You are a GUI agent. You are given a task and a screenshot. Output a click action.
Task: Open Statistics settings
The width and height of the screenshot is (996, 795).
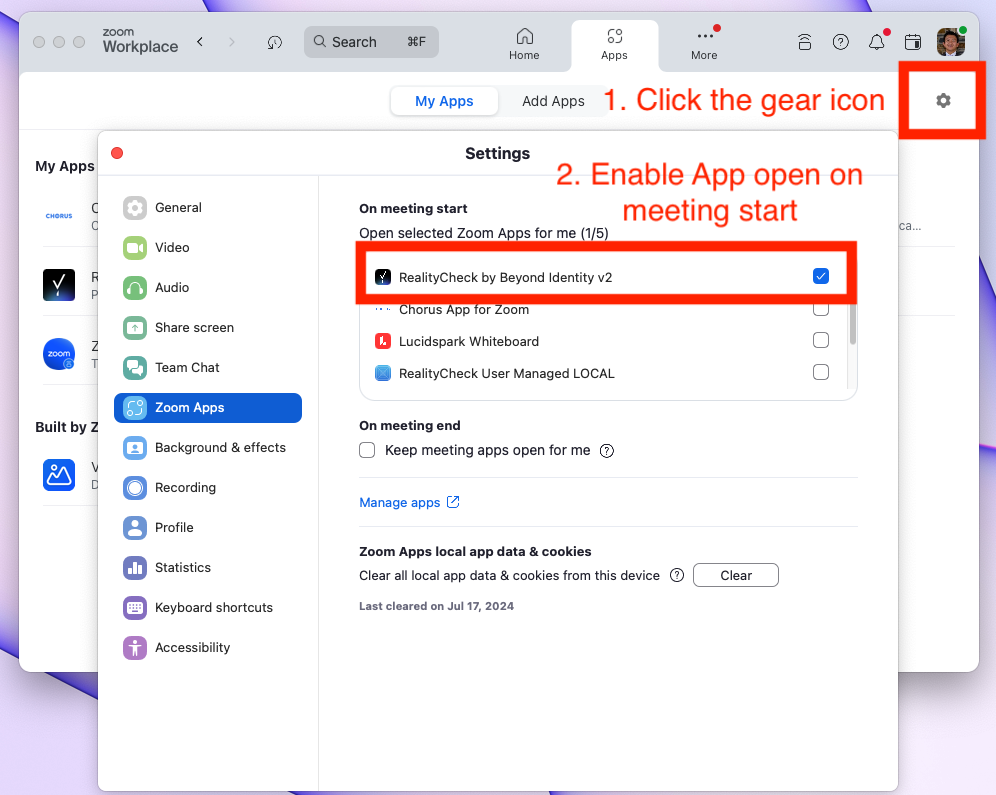tap(208, 568)
